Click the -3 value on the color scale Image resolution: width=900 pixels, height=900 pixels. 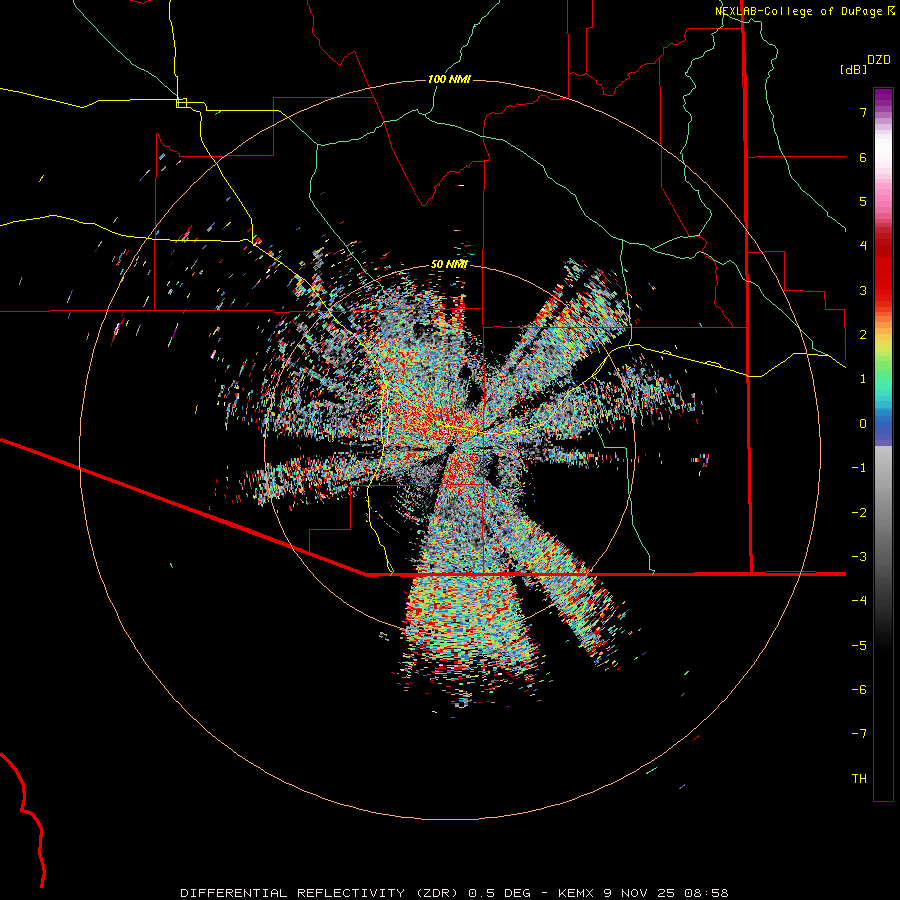(859, 557)
